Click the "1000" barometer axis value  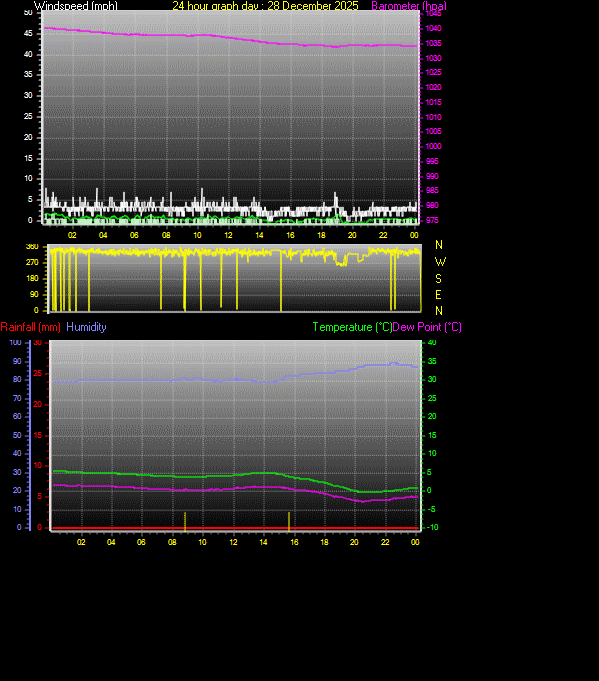(x=433, y=146)
